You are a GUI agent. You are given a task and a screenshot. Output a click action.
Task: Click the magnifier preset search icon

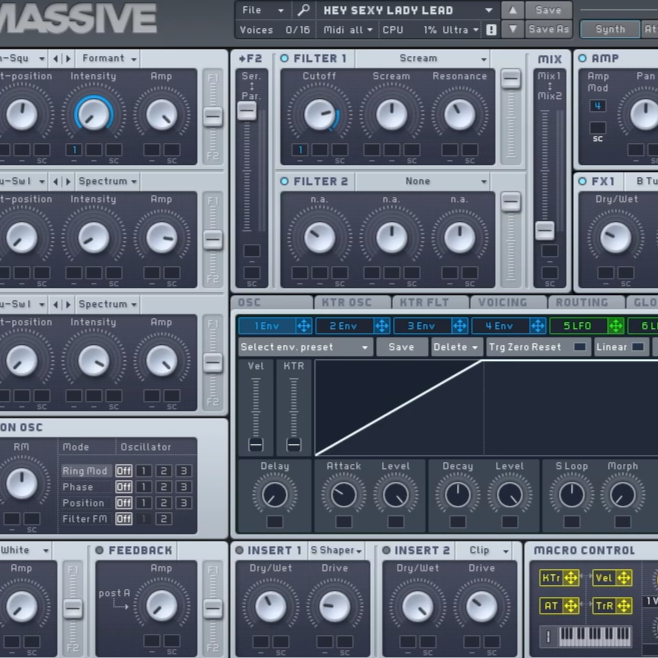point(304,10)
